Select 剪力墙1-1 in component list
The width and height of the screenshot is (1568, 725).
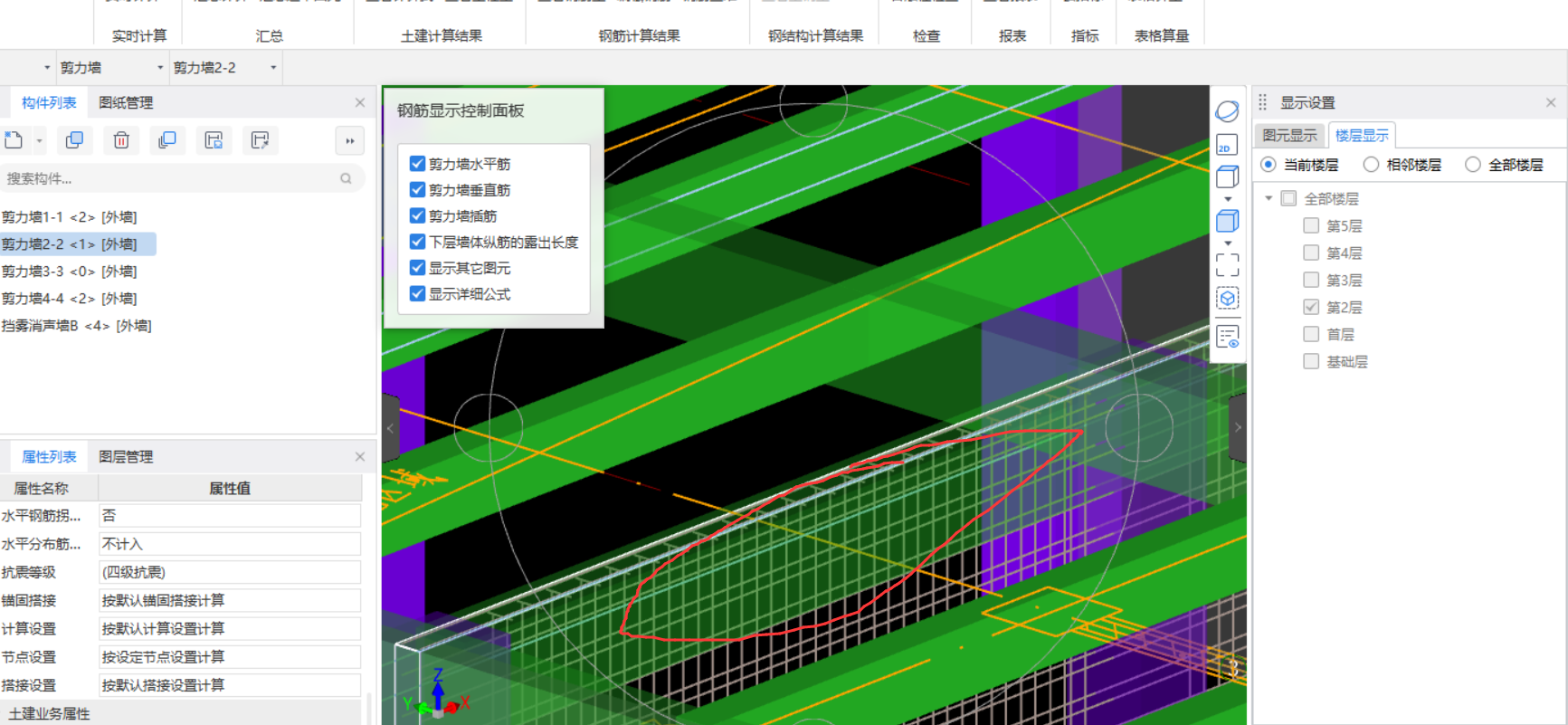coord(69,217)
